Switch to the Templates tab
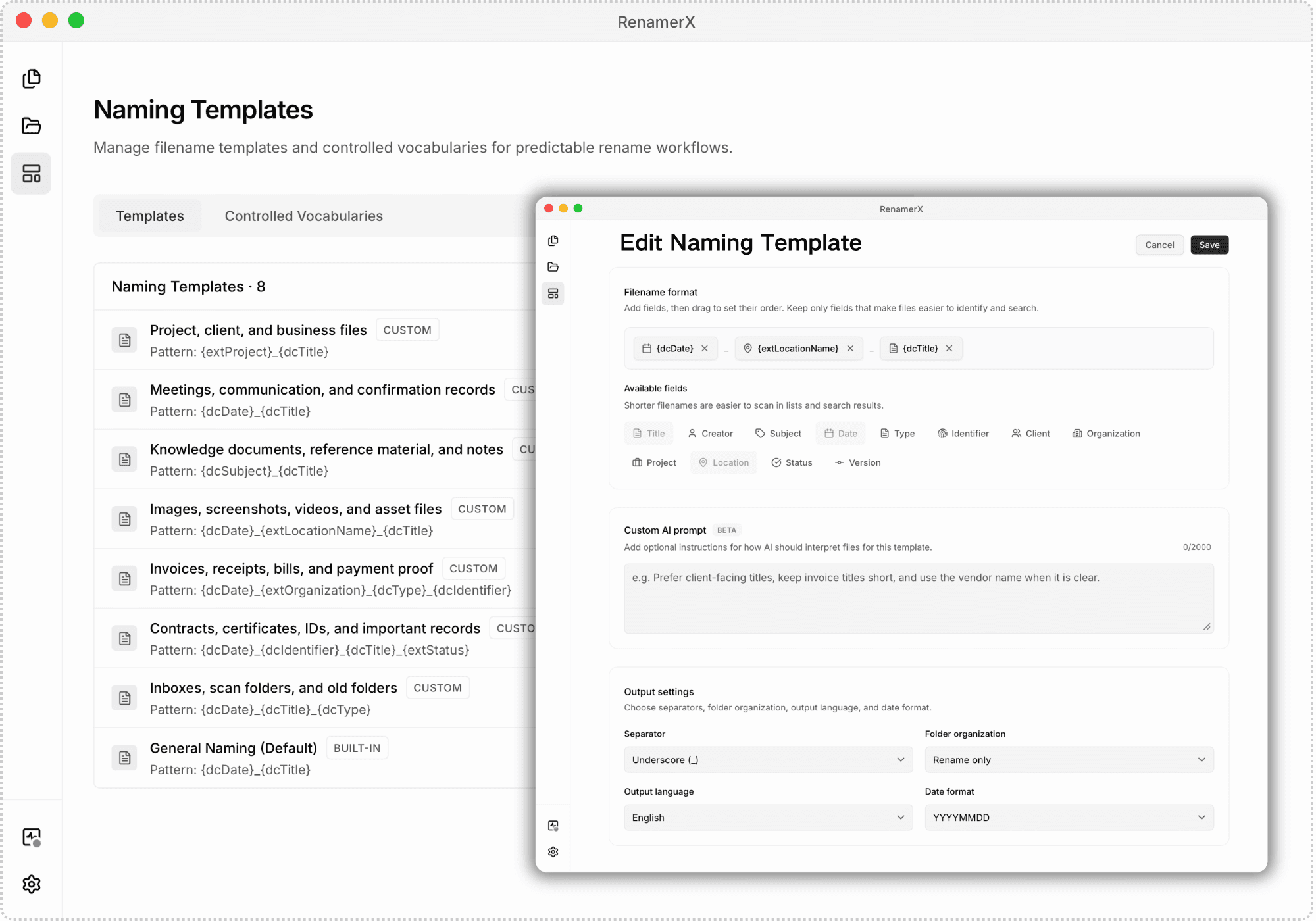This screenshot has height=921, width=1316. tap(150, 216)
